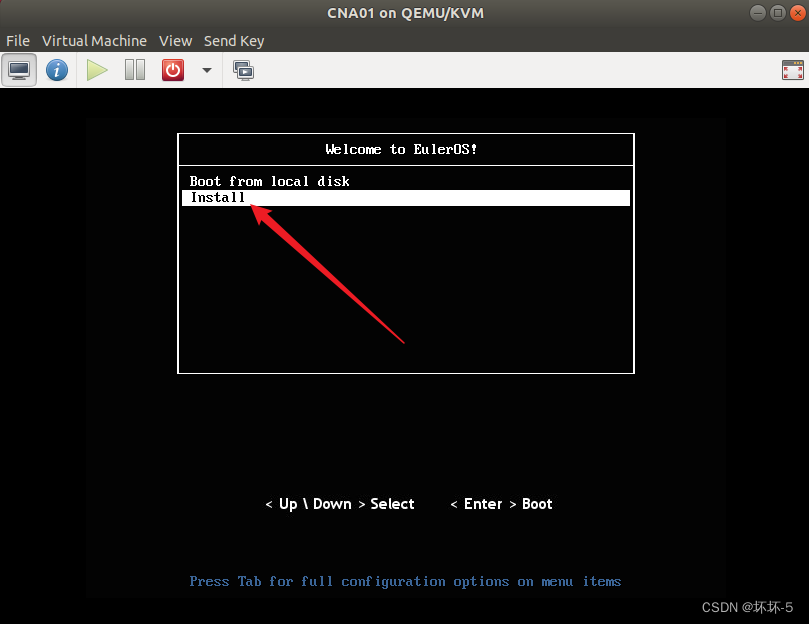Open the Send Key menu
The width and height of the screenshot is (809, 624).
click(234, 41)
